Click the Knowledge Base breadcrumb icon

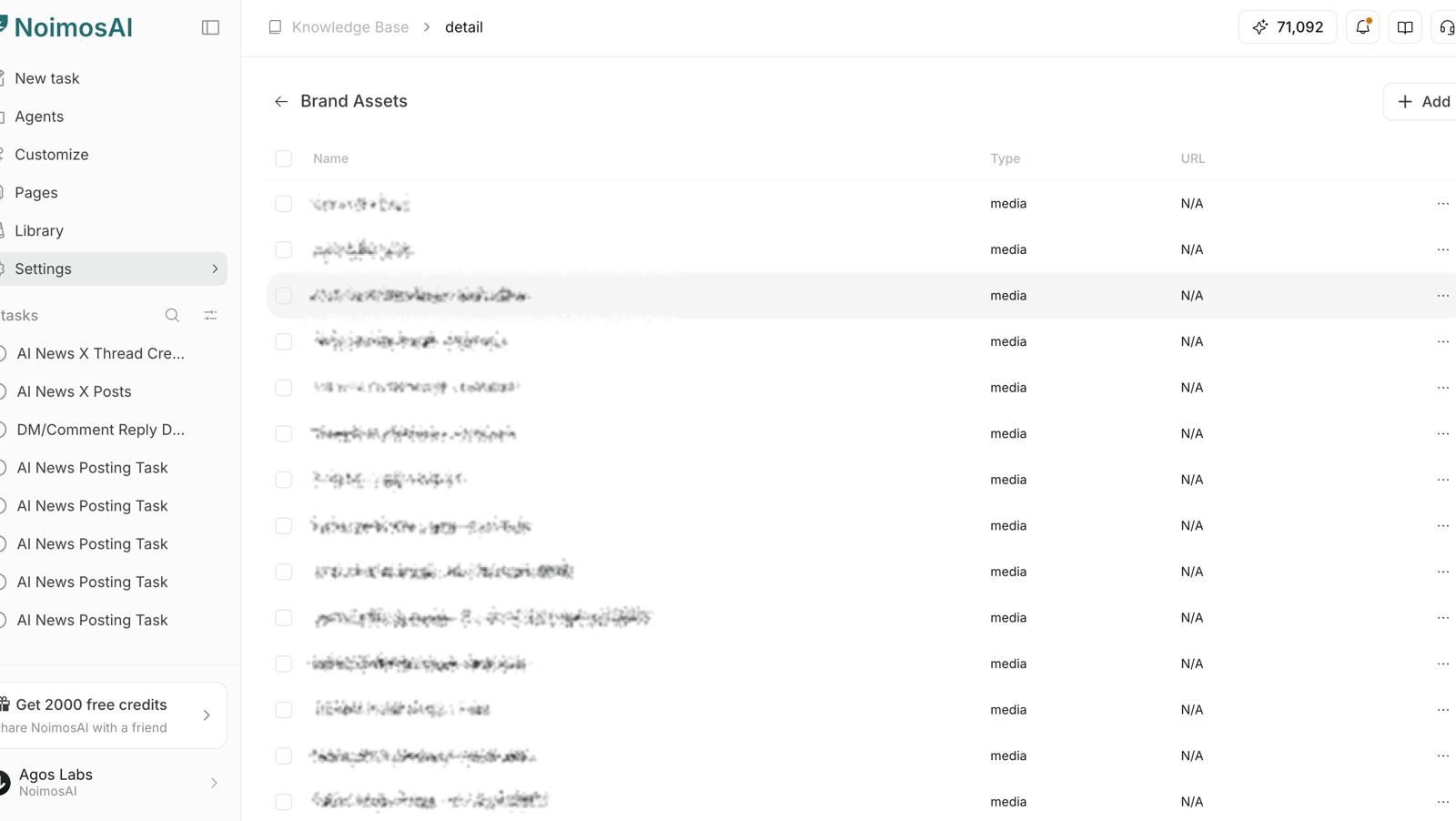coord(275,27)
